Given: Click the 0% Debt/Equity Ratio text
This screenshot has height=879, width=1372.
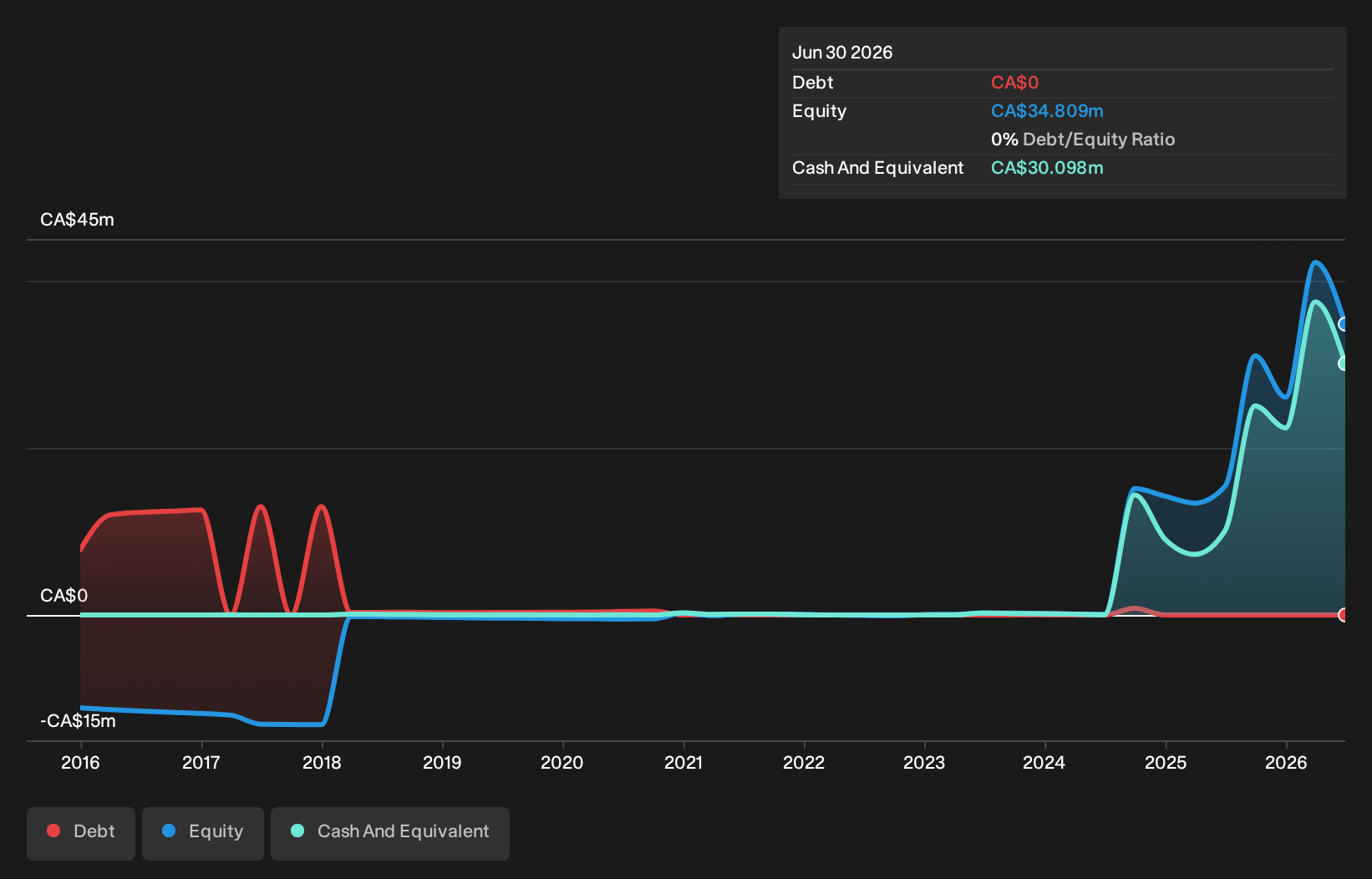Looking at the screenshot, I should (1083, 140).
